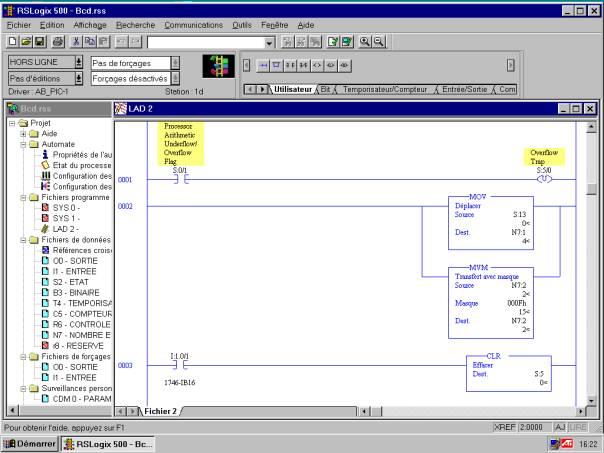Screen dimensions: 604x453
Task: Save the project with the floppy disk icon
Action: (40, 42)
